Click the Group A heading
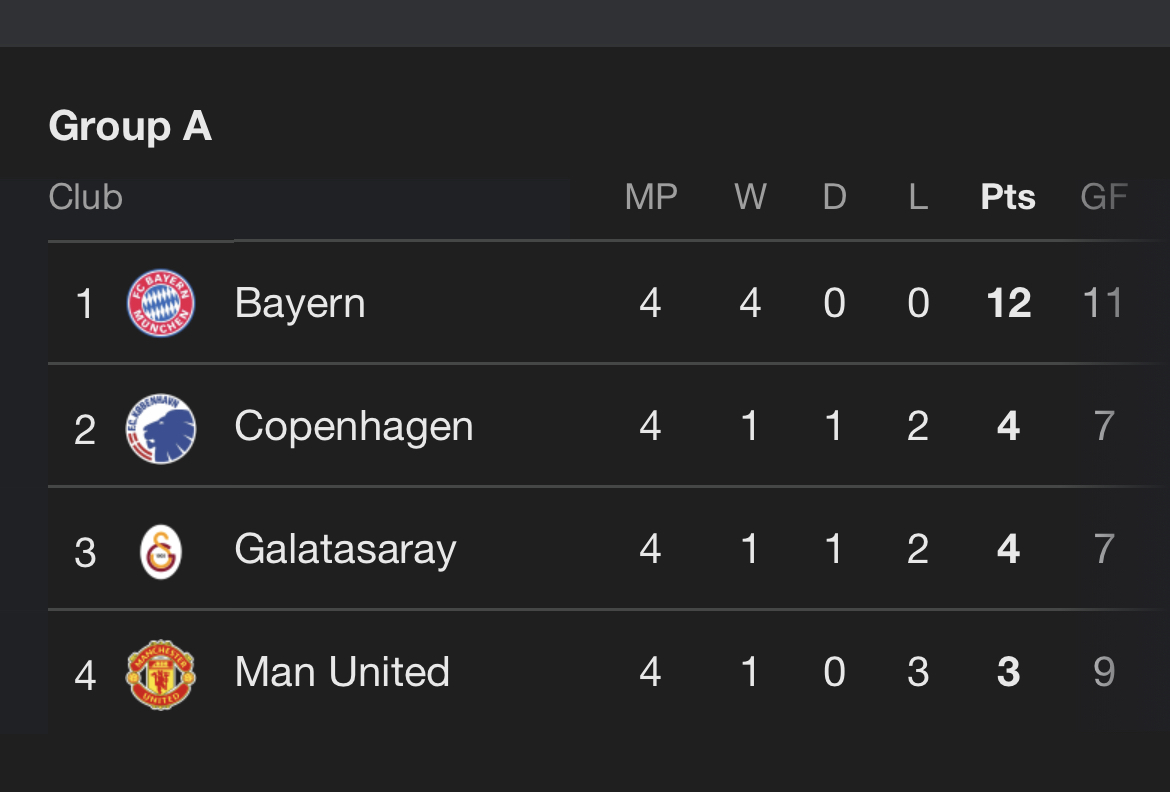Image resolution: width=1170 pixels, height=792 pixels. pyautogui.click(x=131, y=125)
